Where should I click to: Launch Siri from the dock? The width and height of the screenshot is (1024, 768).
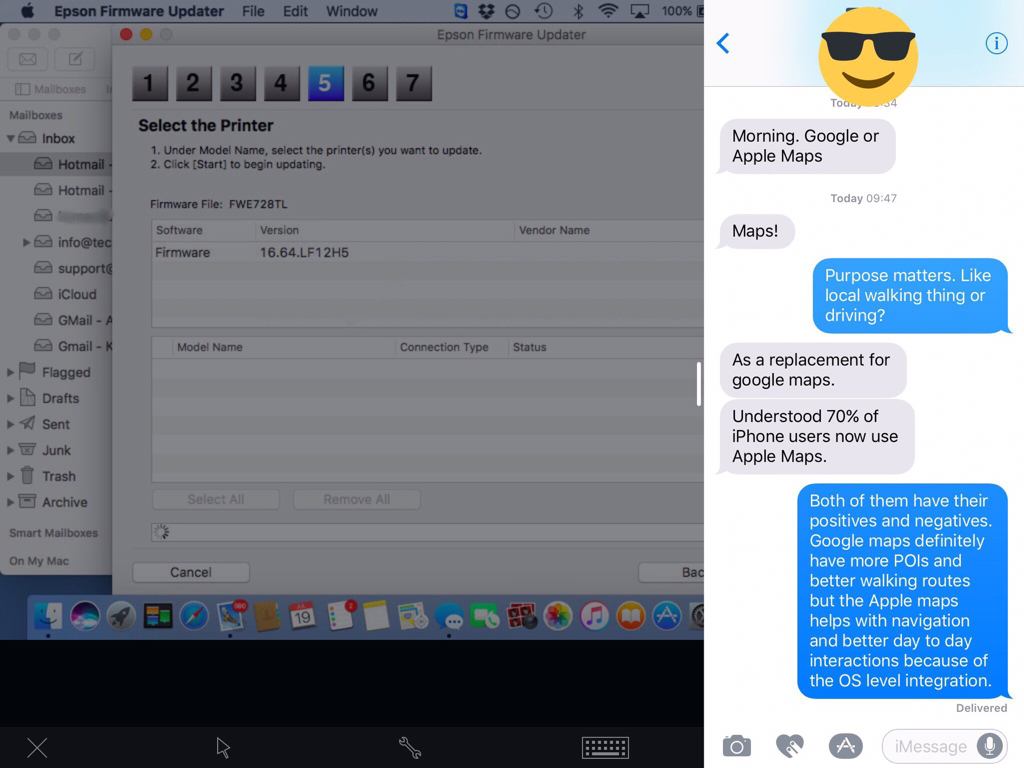click(x=85, y=615)
